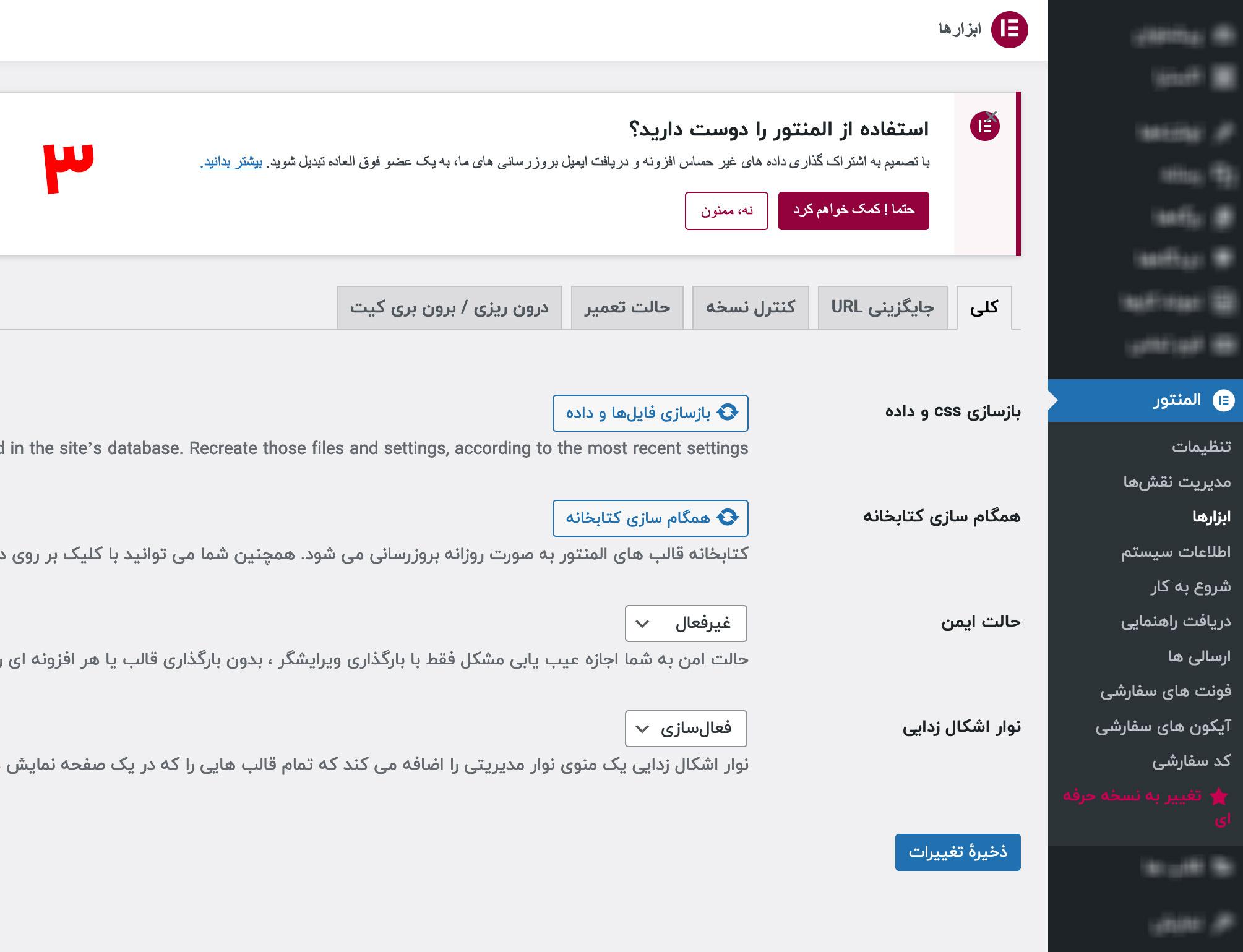Open 'فونت های سفارشی' submenu item
This screenshot has height=952, width=1243.
point(1166,691)
